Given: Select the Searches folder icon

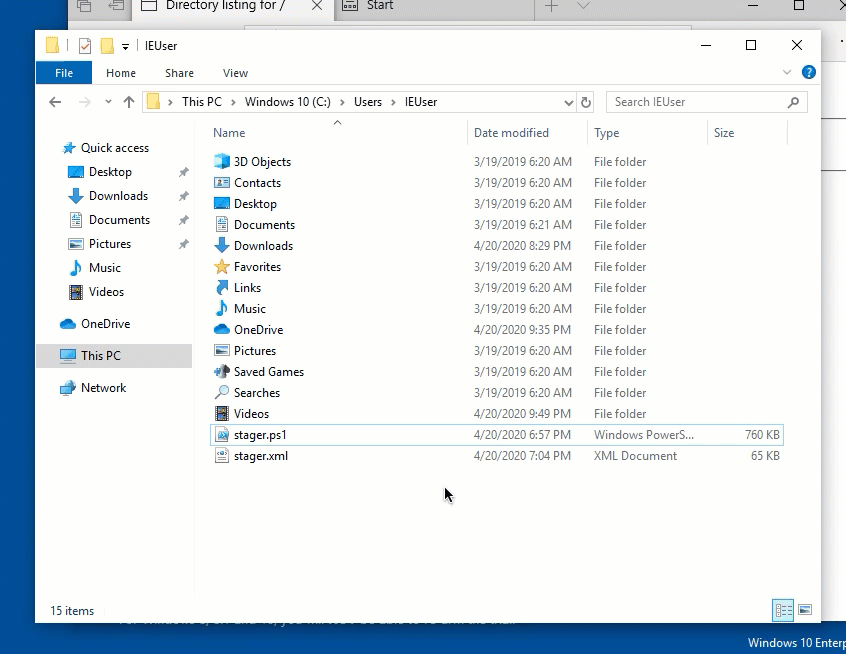Looking at the screenshot, I should [222, 392].
